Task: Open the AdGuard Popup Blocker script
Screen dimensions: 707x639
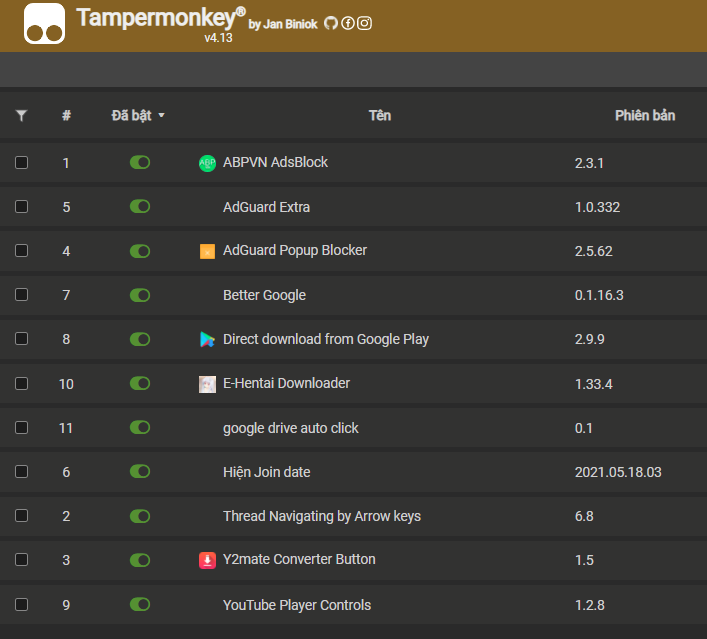Action: click(295, 250)
